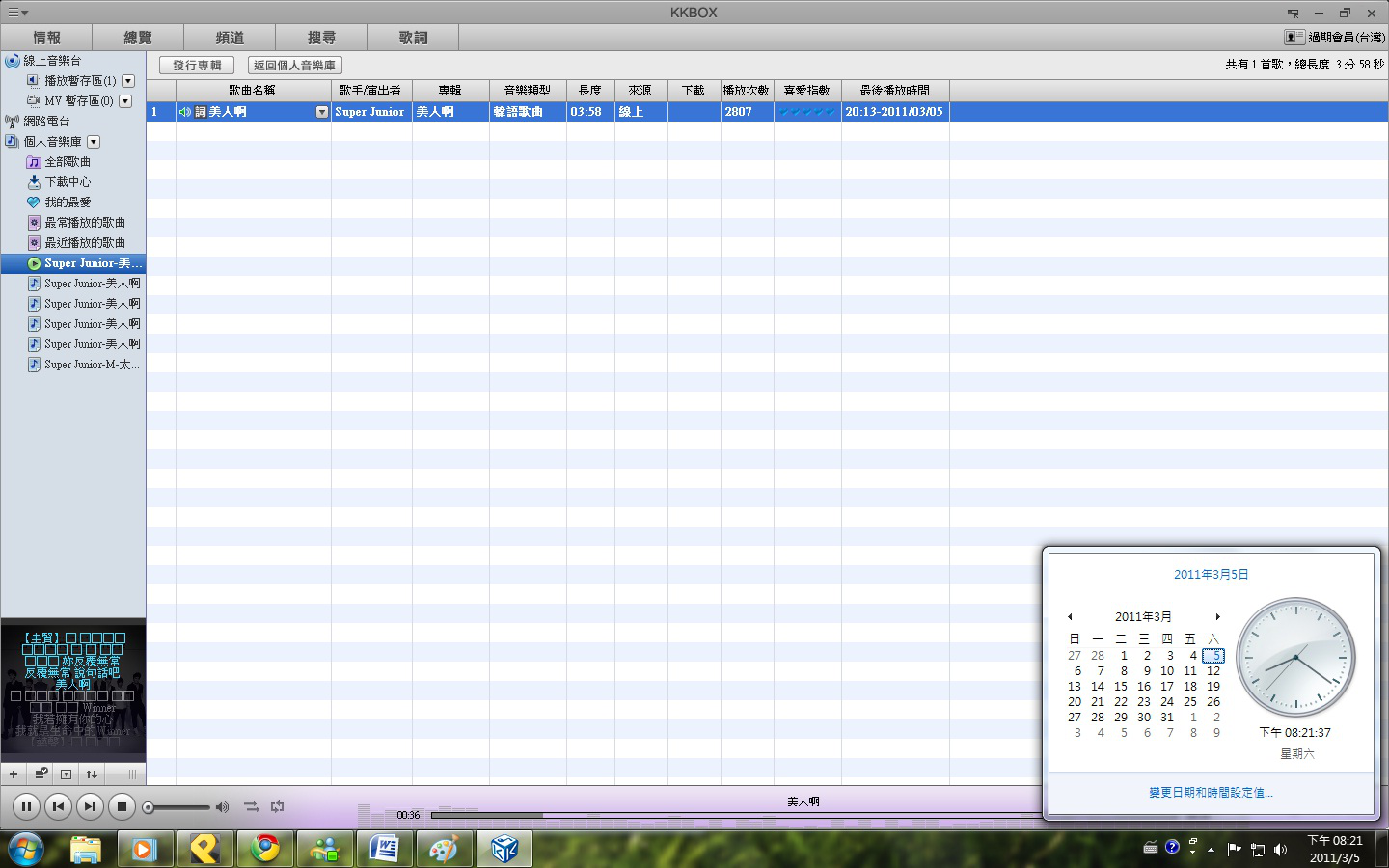Viewport: 1389px width, 868px height.
Task: Open Google Chrome from the taskbar
Action: pos(264,849)
